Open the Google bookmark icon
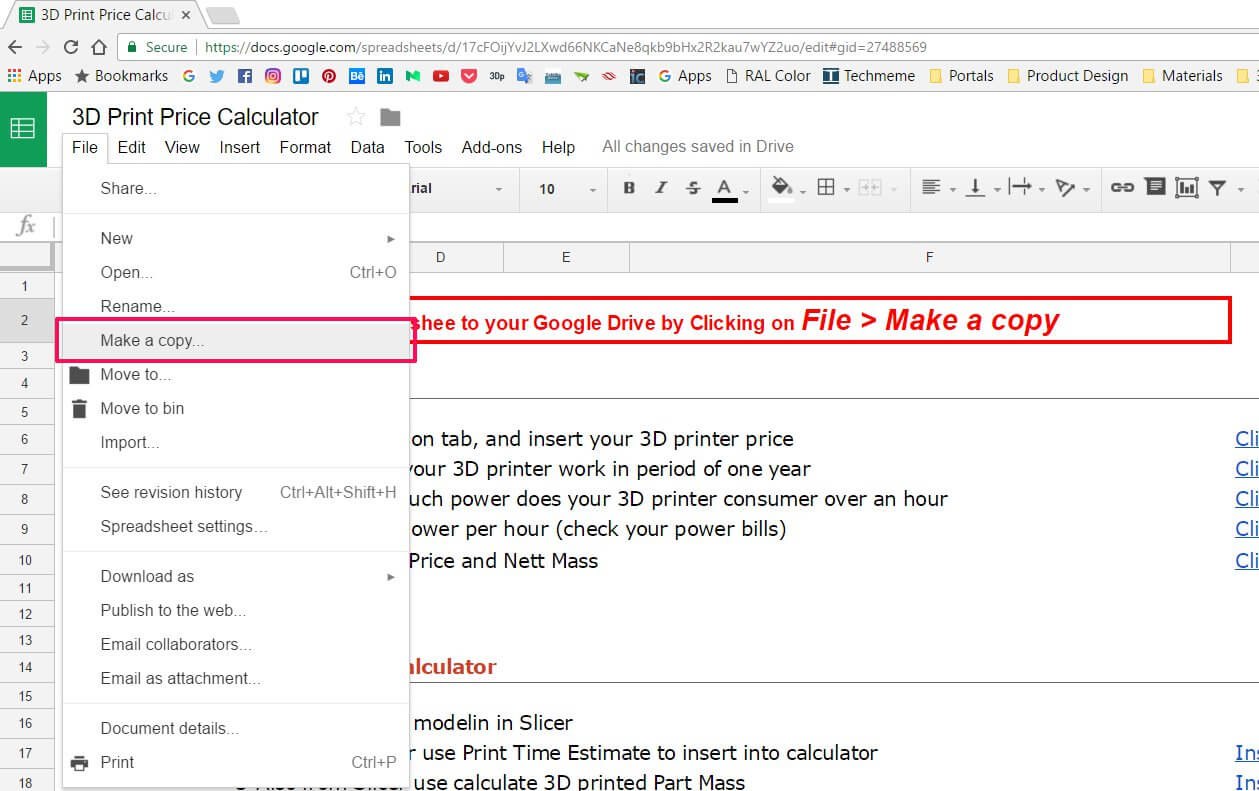The height and width of the screenshot is (791, 1259). click(x=189, y=76)
